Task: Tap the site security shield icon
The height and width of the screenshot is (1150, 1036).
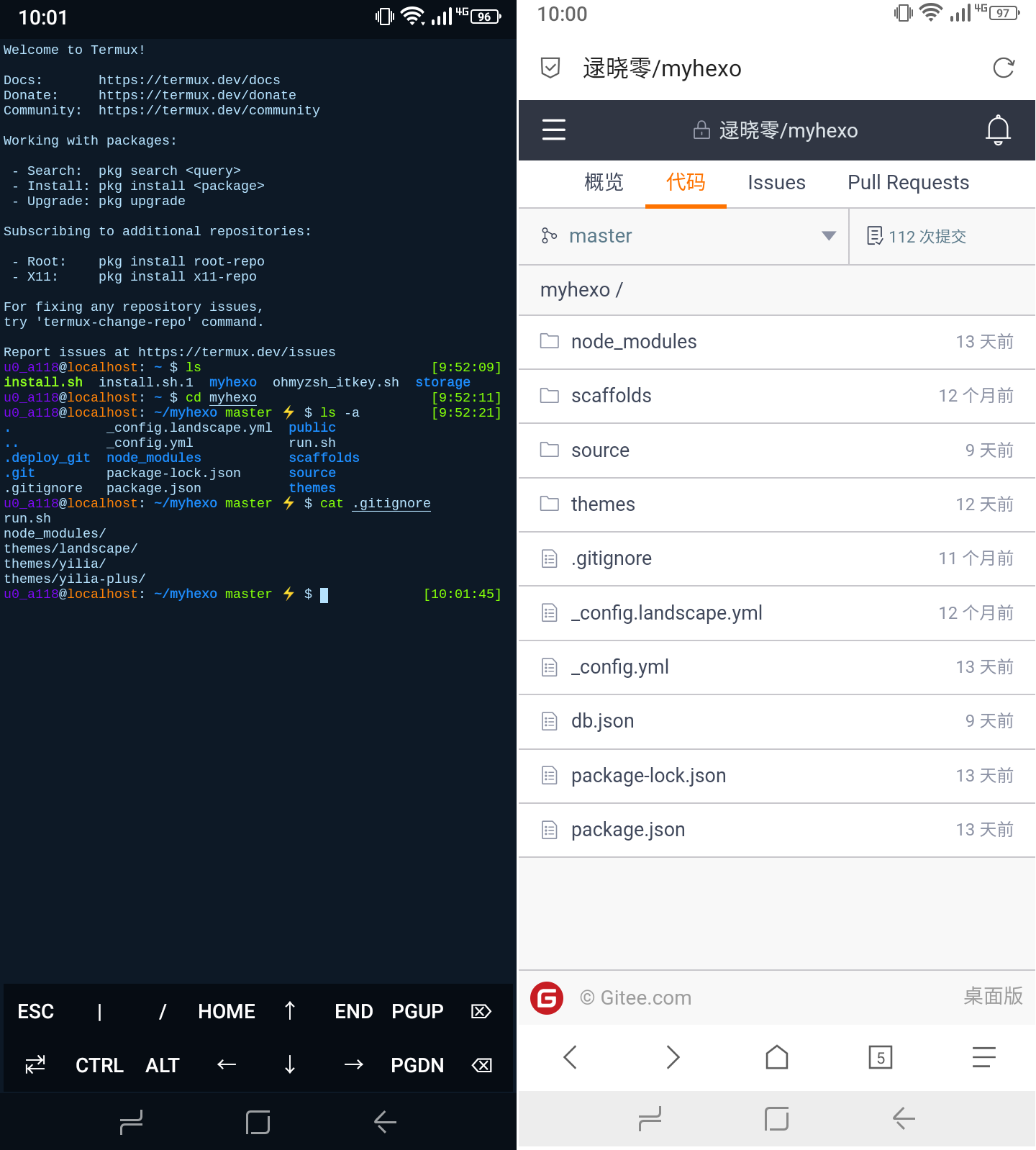Action: pyautogui.click(x=550, y=68)
